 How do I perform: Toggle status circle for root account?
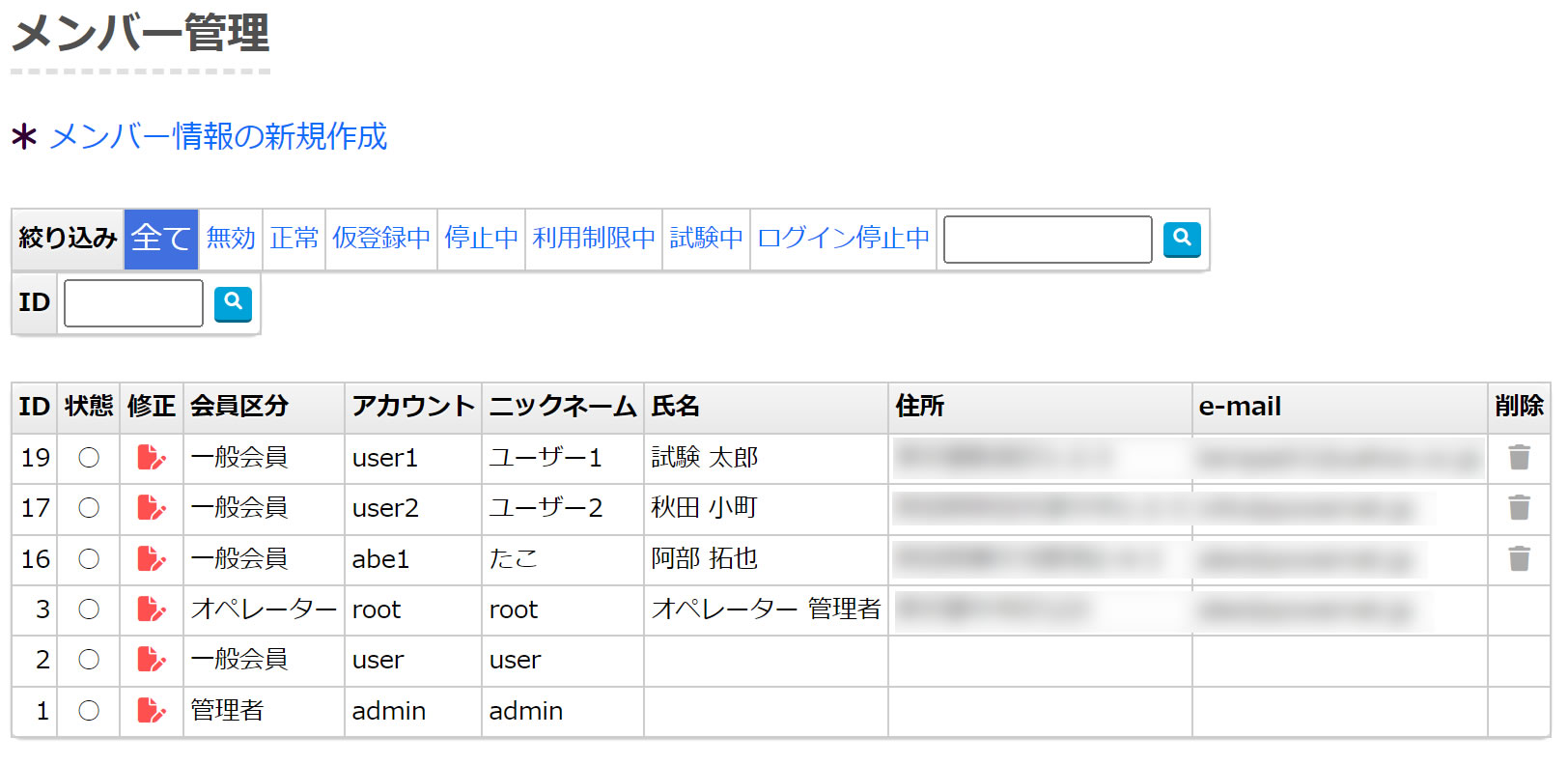89,609
